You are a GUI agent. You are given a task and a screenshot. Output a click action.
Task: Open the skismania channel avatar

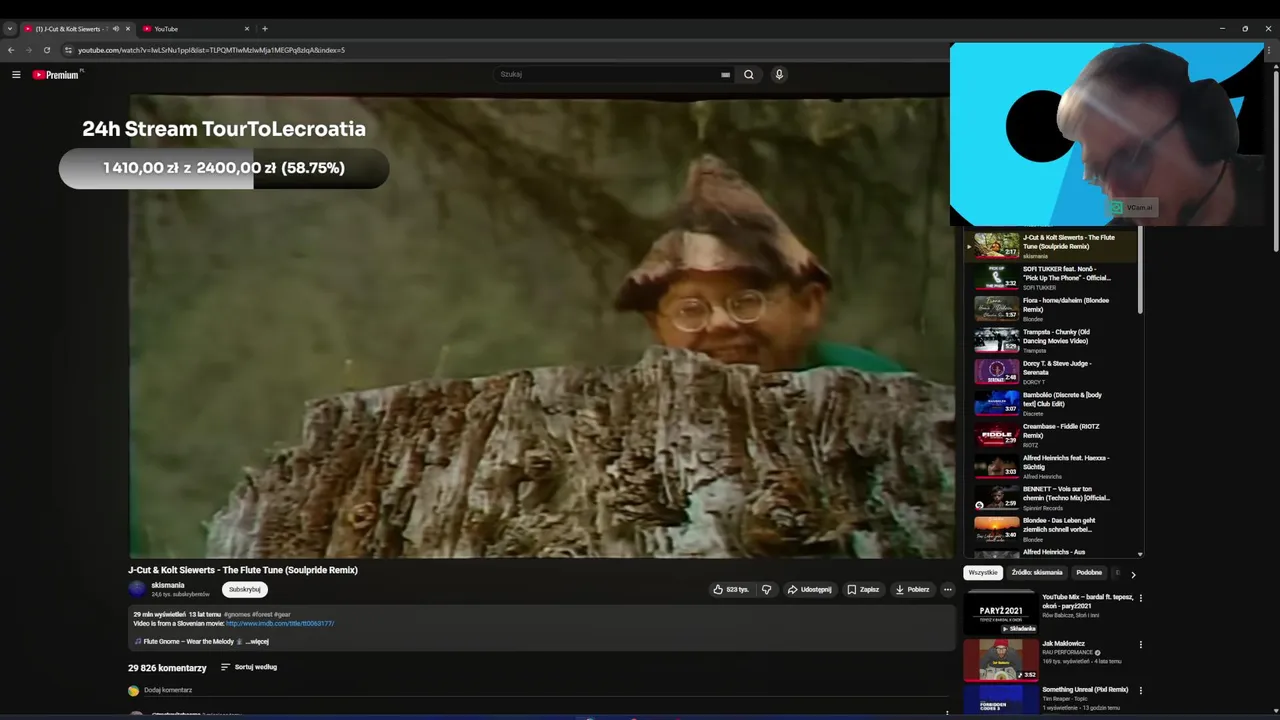coord(137,589)
